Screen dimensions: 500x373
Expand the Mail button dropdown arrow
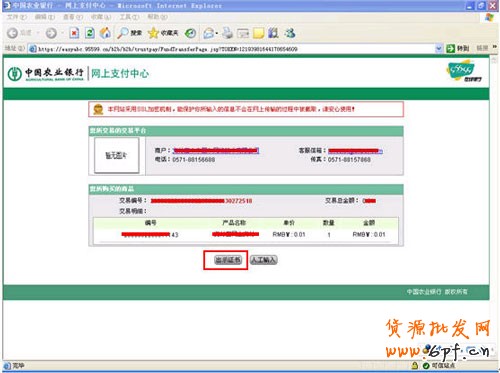[x=217, y=33]
